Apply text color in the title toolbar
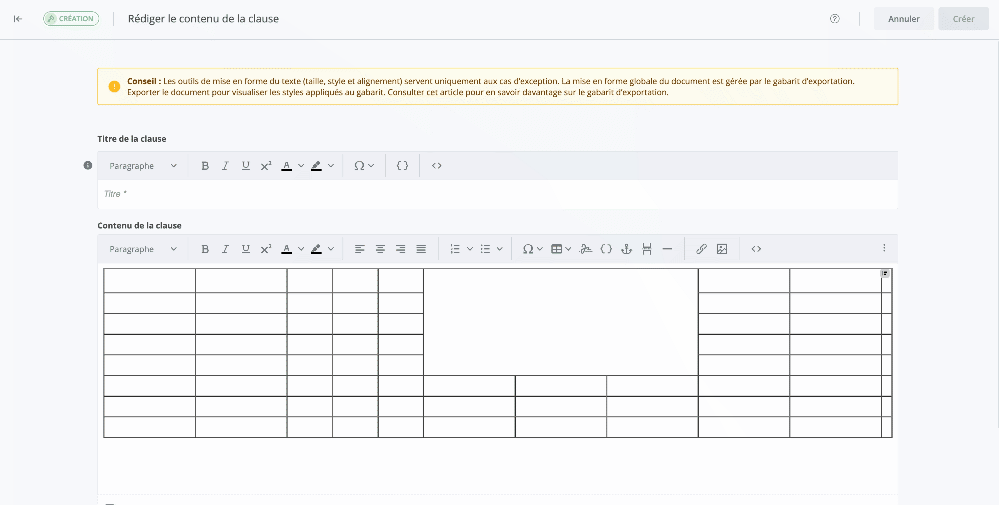 click(287, 166)
